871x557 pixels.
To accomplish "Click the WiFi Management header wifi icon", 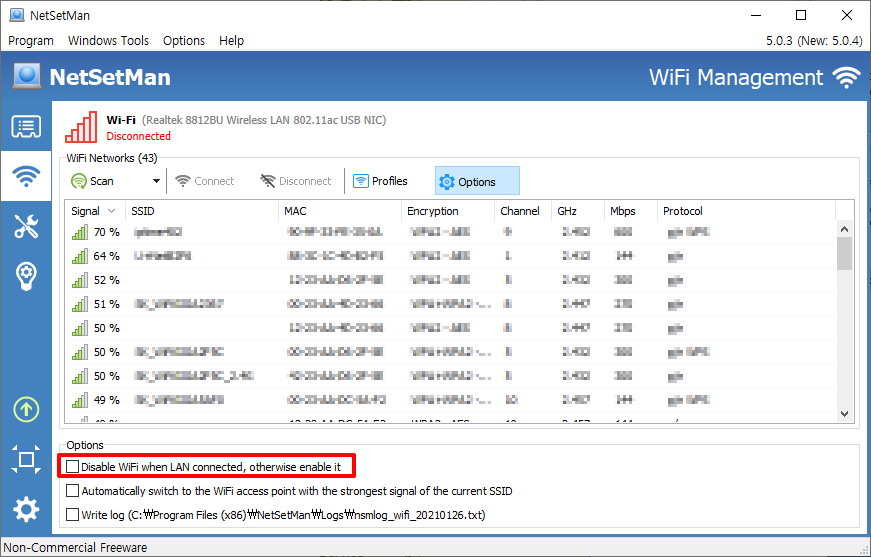I will (x=847, y=78).
